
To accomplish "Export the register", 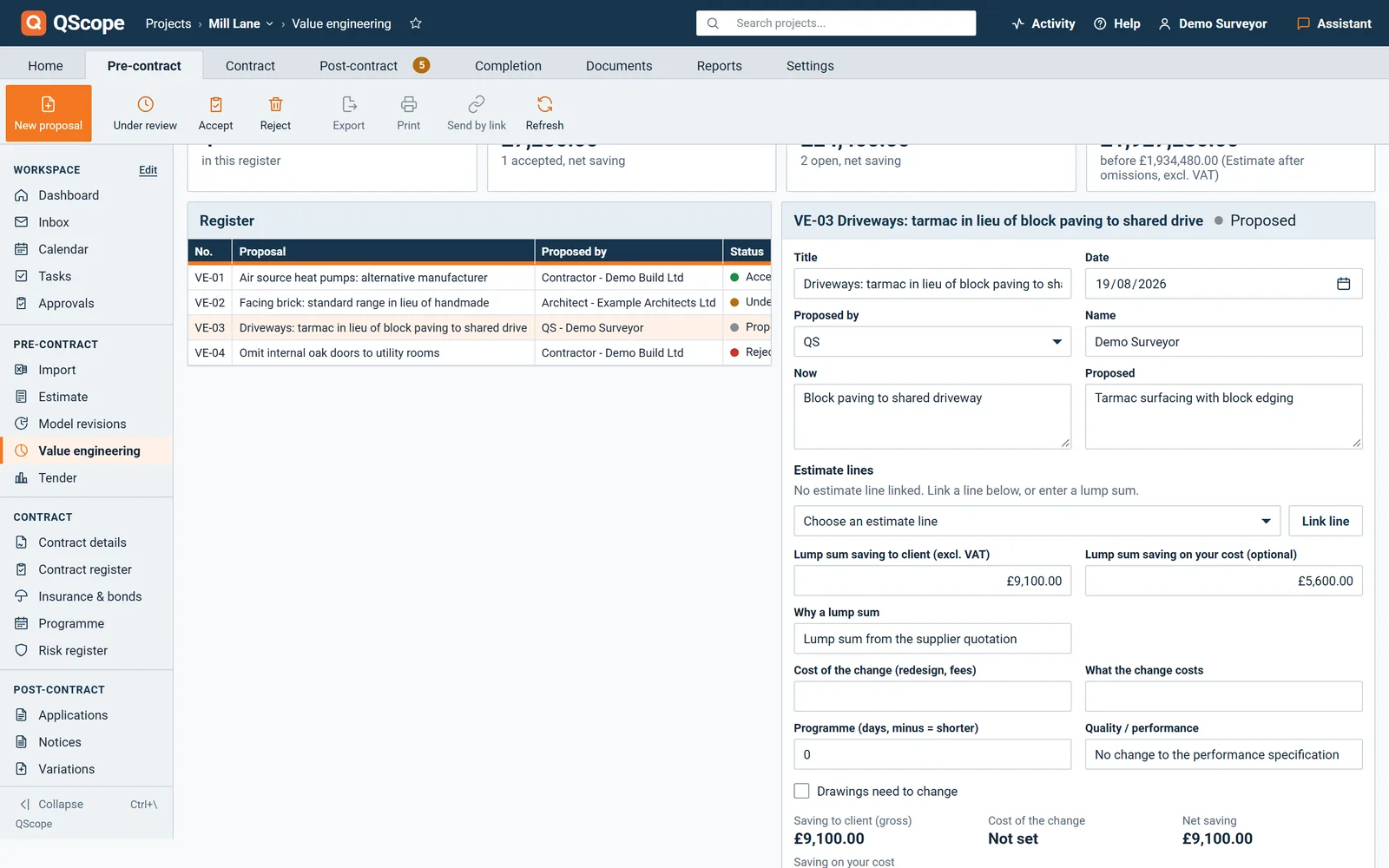I will click(349, 113).
